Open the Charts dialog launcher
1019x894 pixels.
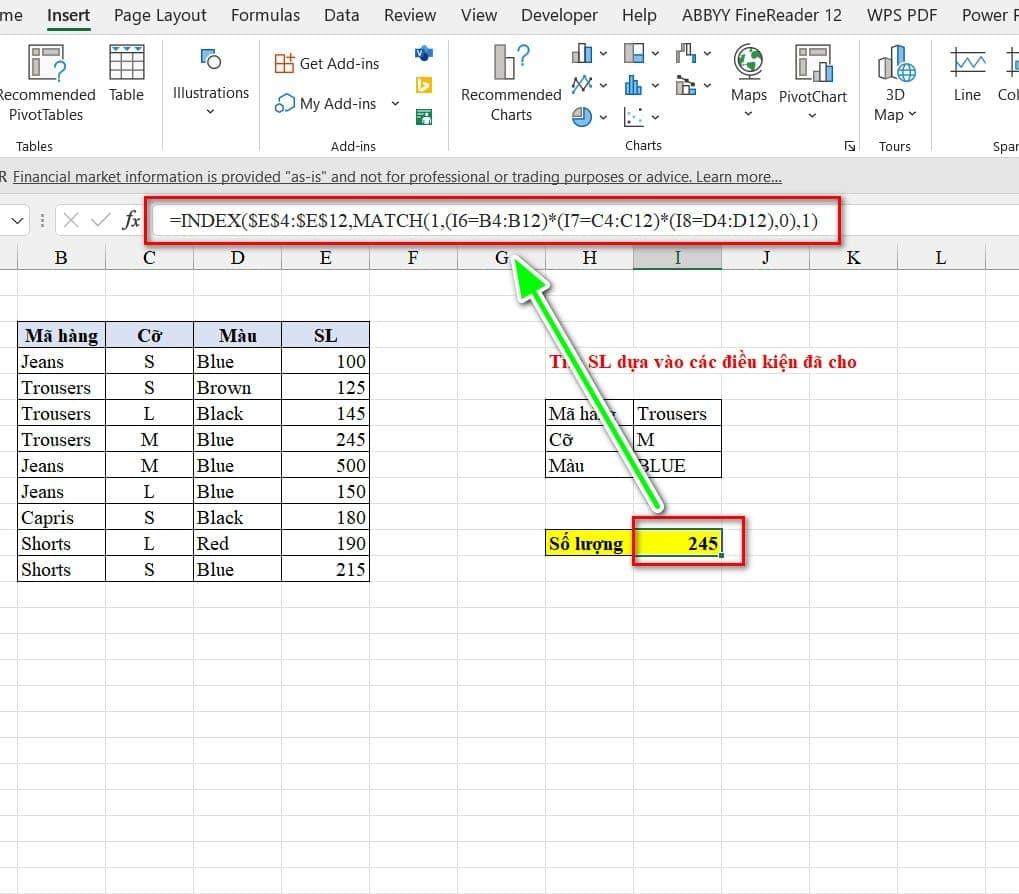[x=849, y=146]
